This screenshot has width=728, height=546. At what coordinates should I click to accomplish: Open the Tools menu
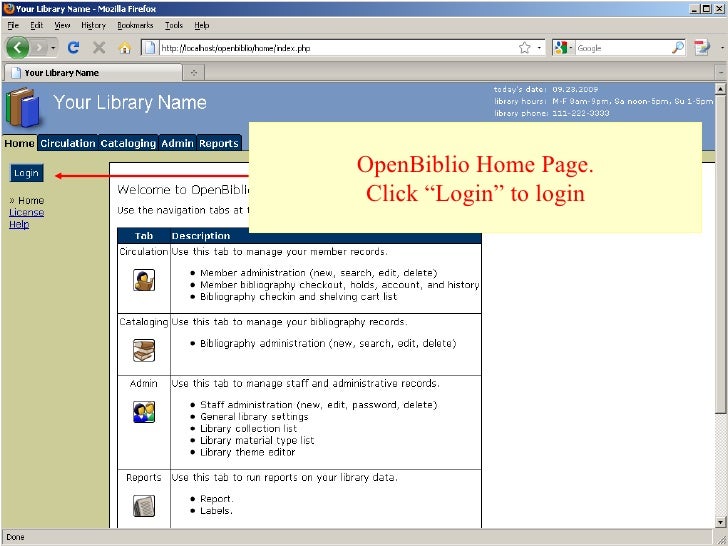[174, 26]
